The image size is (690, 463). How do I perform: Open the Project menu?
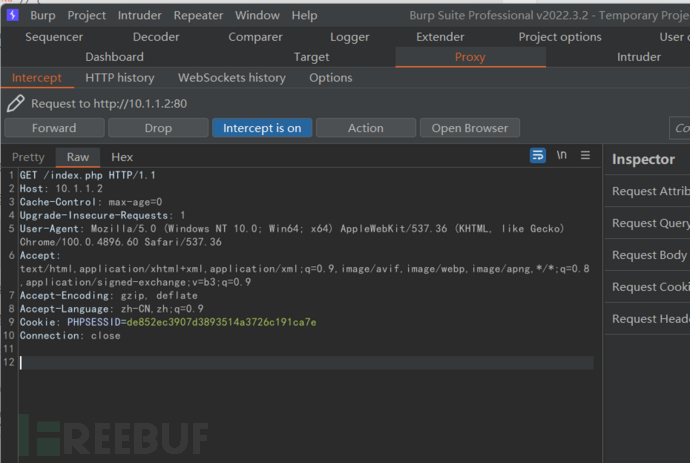click(87, 15)
